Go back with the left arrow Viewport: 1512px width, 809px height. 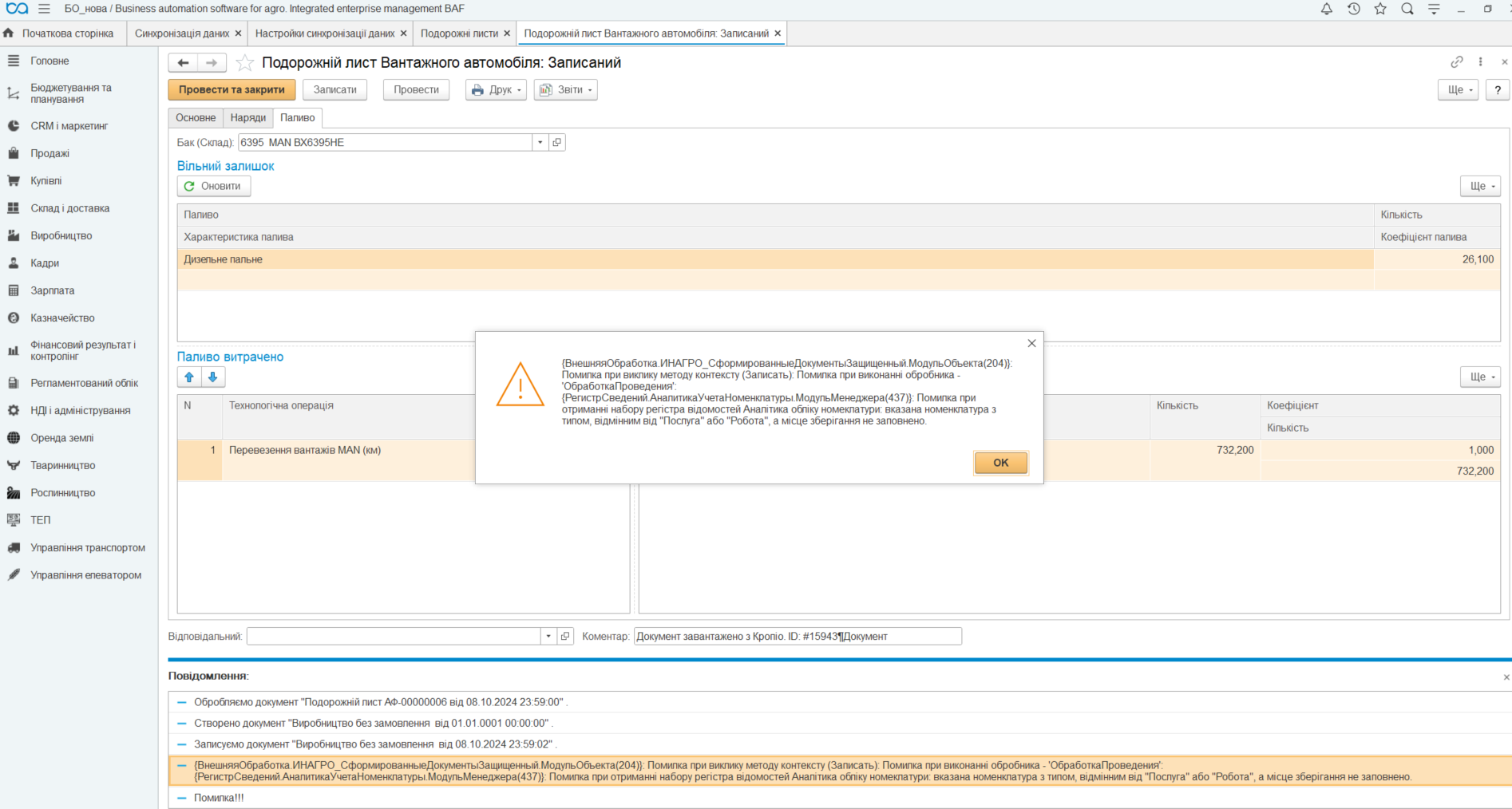(183, 62)
